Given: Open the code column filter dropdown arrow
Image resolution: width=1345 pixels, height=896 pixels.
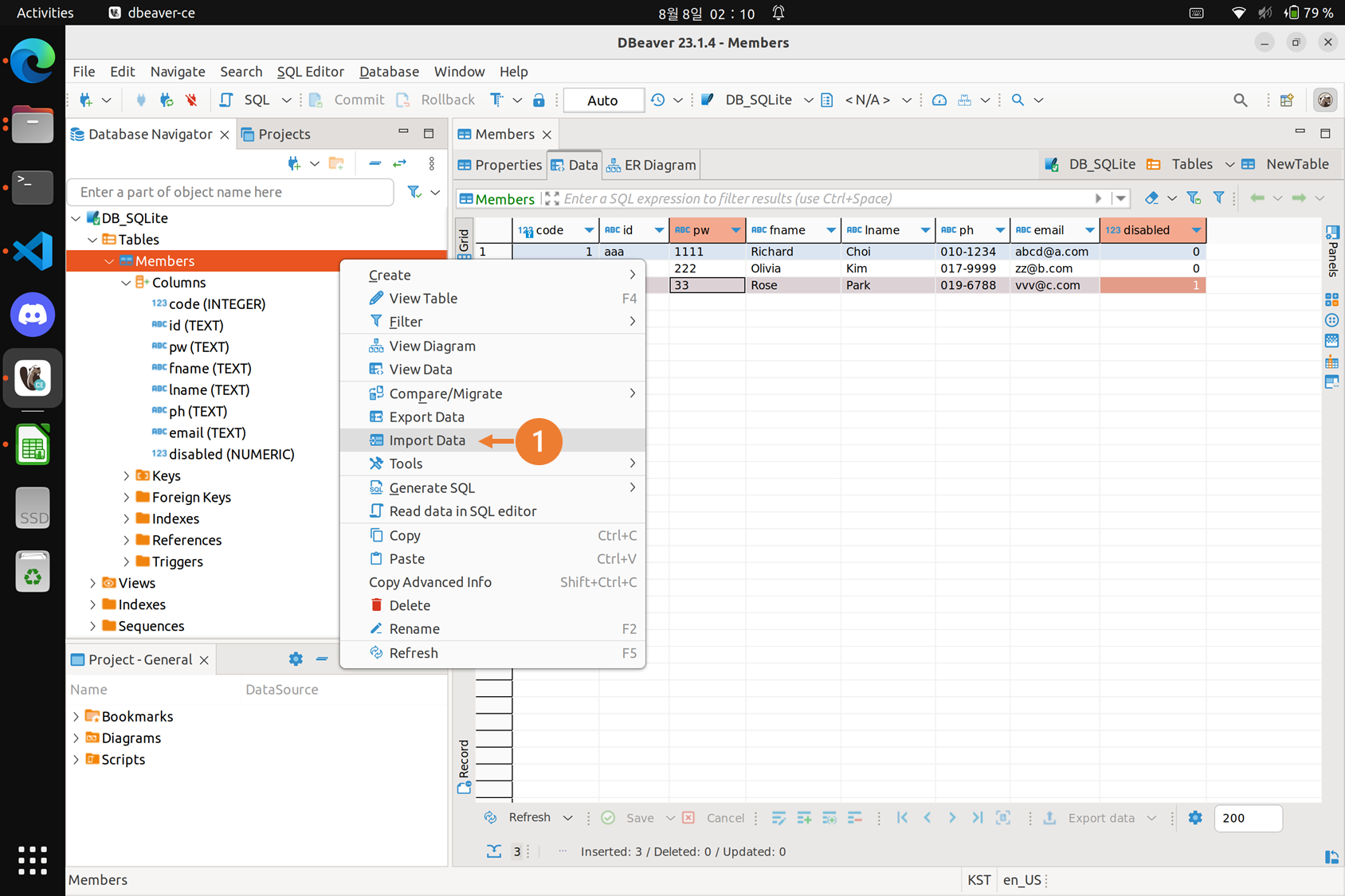Looking at the screenshot, I should point(589,230).
